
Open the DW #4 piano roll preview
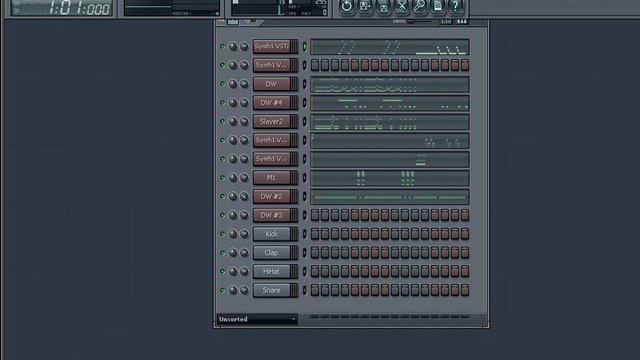click(390, 103)
